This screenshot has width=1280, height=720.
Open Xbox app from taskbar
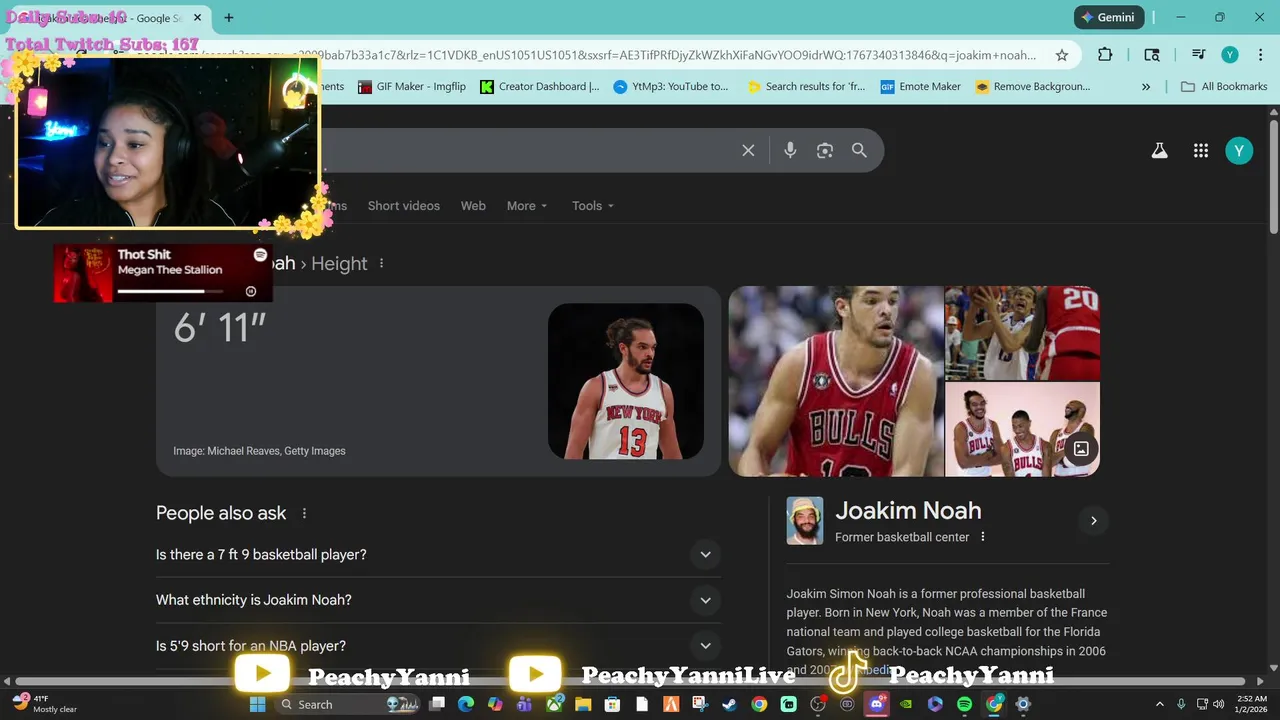554,704
